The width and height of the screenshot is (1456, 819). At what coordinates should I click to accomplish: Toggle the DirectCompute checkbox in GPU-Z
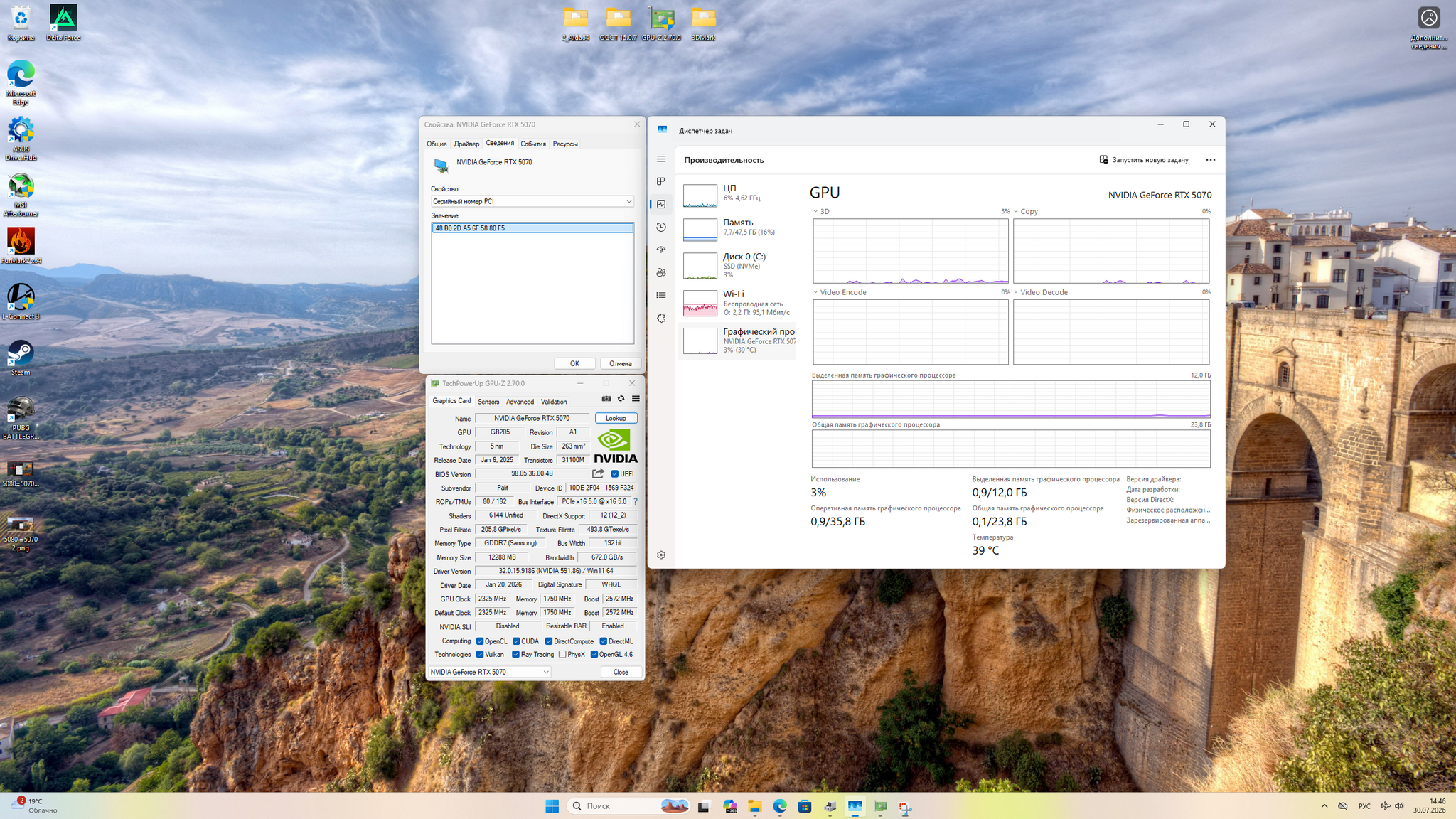tap(549, 641)
